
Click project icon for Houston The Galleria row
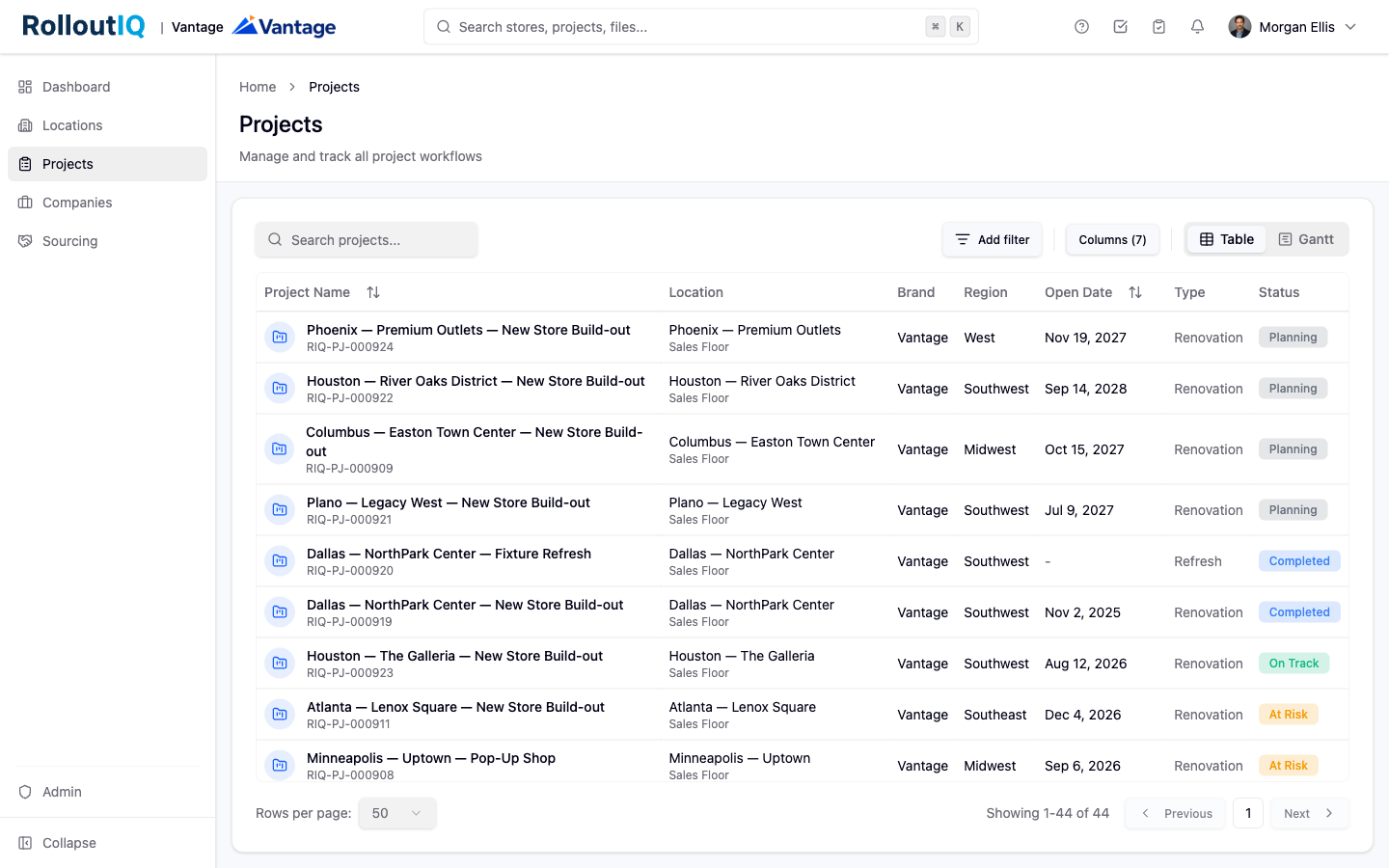280,664
